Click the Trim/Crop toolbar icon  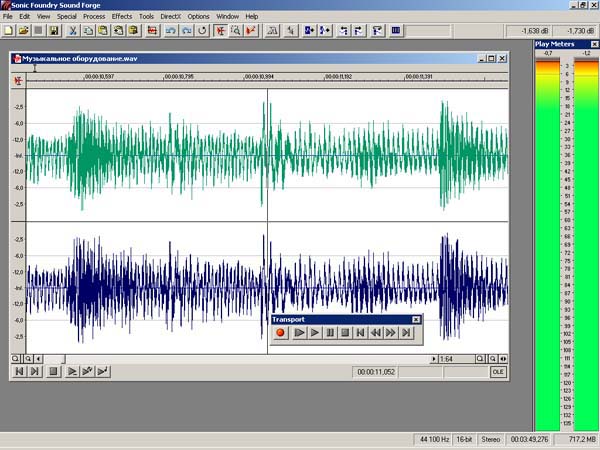152,31
